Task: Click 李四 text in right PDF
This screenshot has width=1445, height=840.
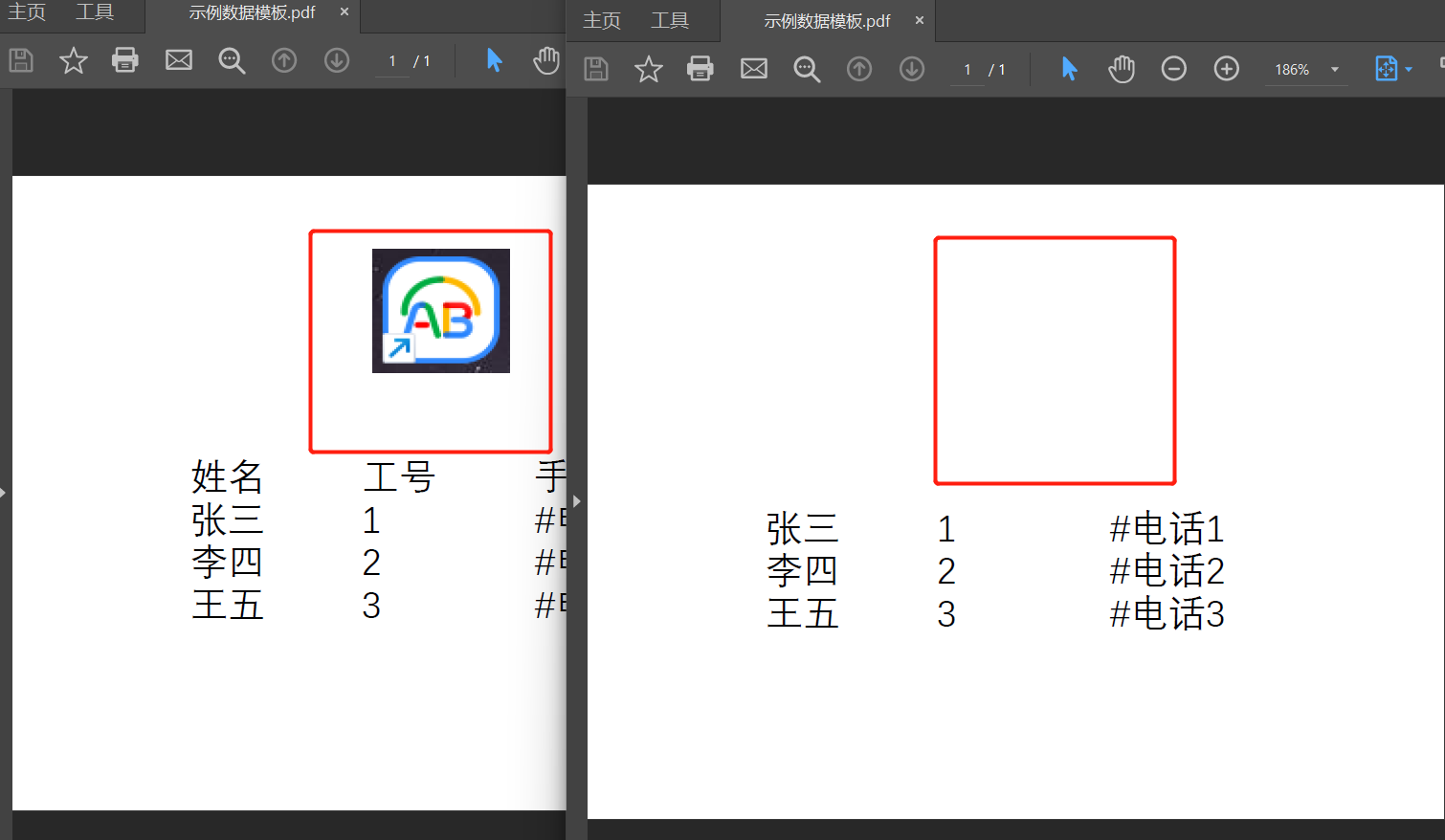Action: (802, 571)
